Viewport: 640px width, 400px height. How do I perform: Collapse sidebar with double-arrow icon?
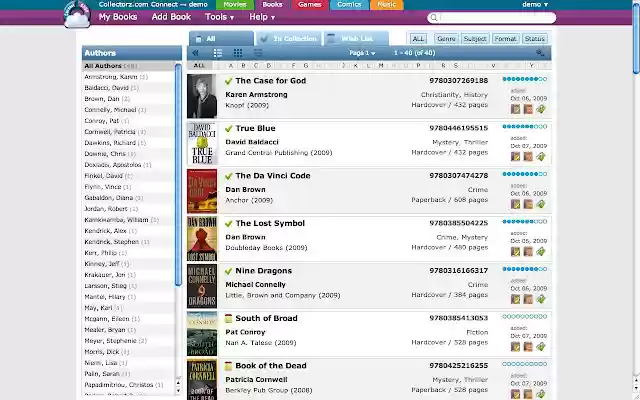tap(196, 53)
